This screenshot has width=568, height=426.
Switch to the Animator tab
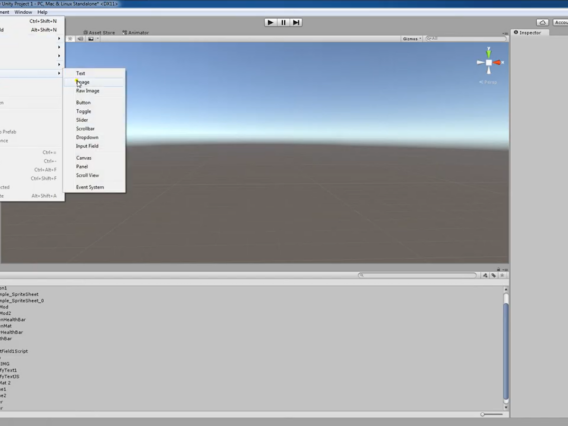pyautogui.click(x=135, y=33)
